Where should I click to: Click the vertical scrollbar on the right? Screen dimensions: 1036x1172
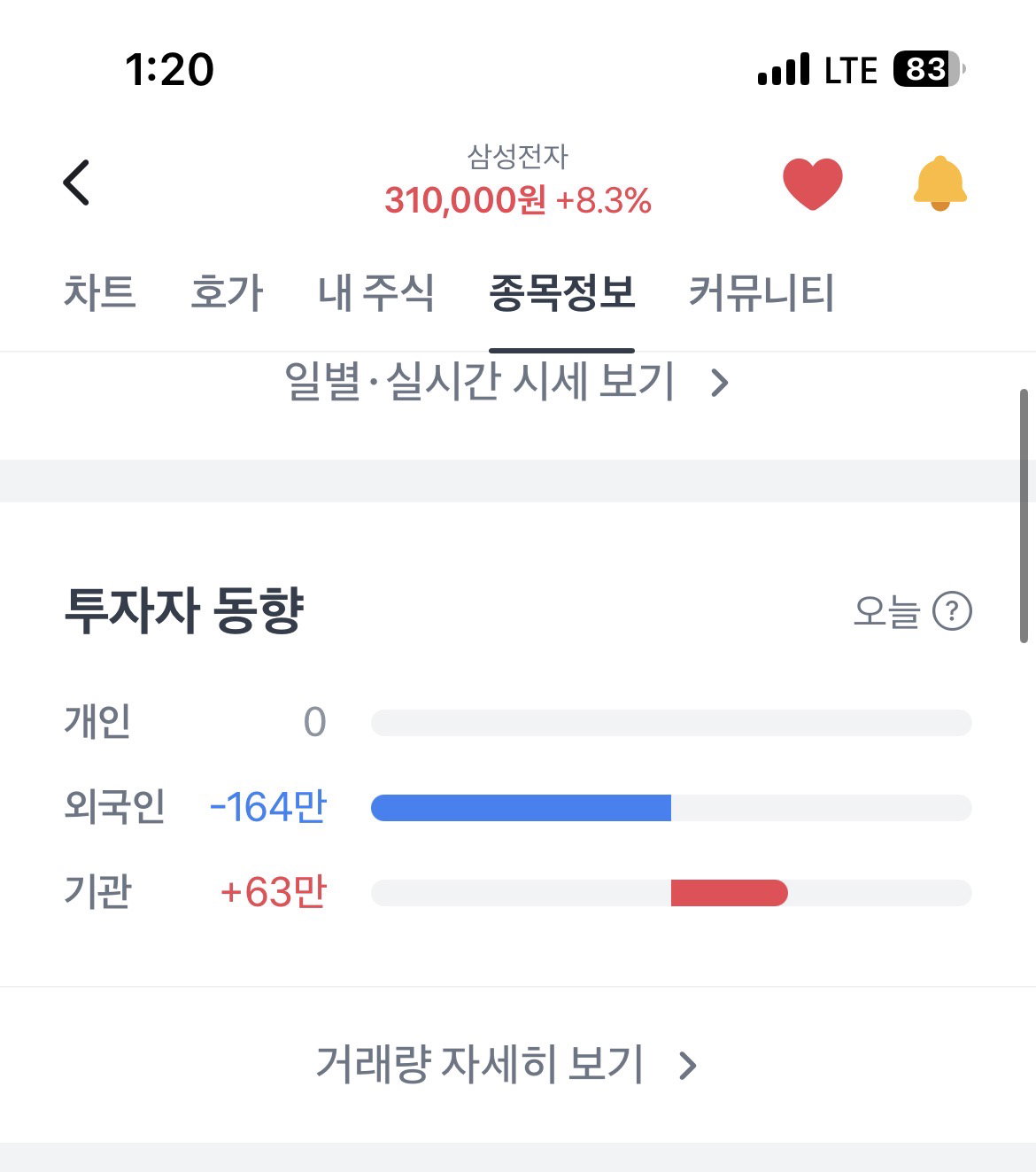tap(1024, 516)
